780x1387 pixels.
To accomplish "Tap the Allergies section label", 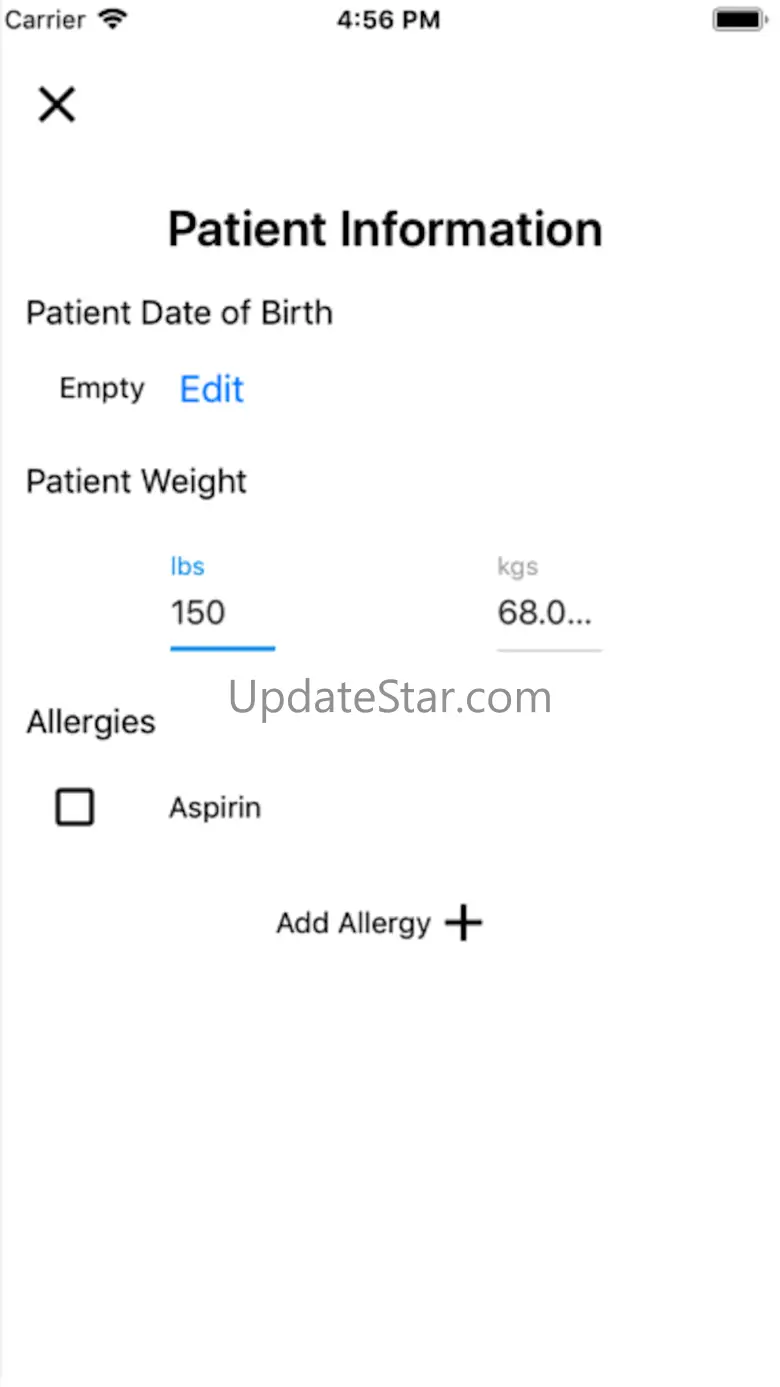I will click(x=91, y=722).
